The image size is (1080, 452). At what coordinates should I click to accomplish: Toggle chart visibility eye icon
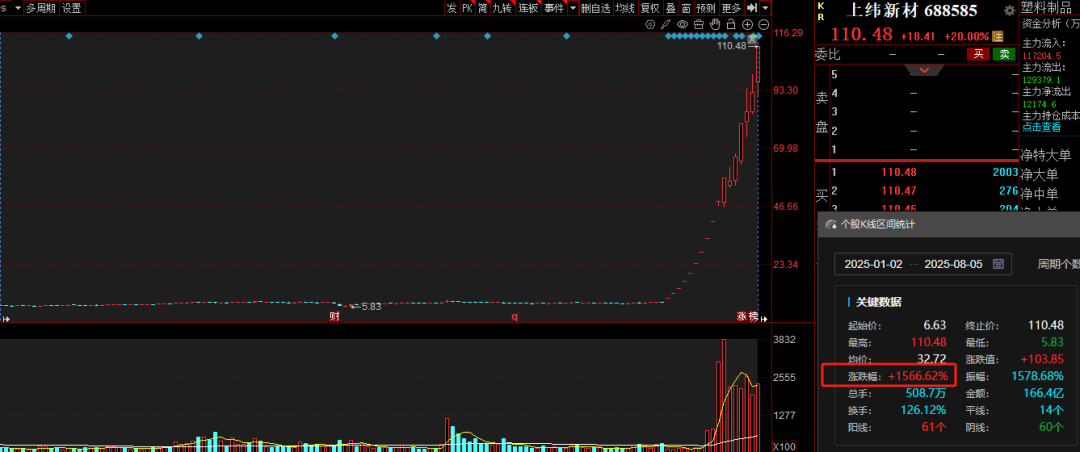[x=683, y=24]
